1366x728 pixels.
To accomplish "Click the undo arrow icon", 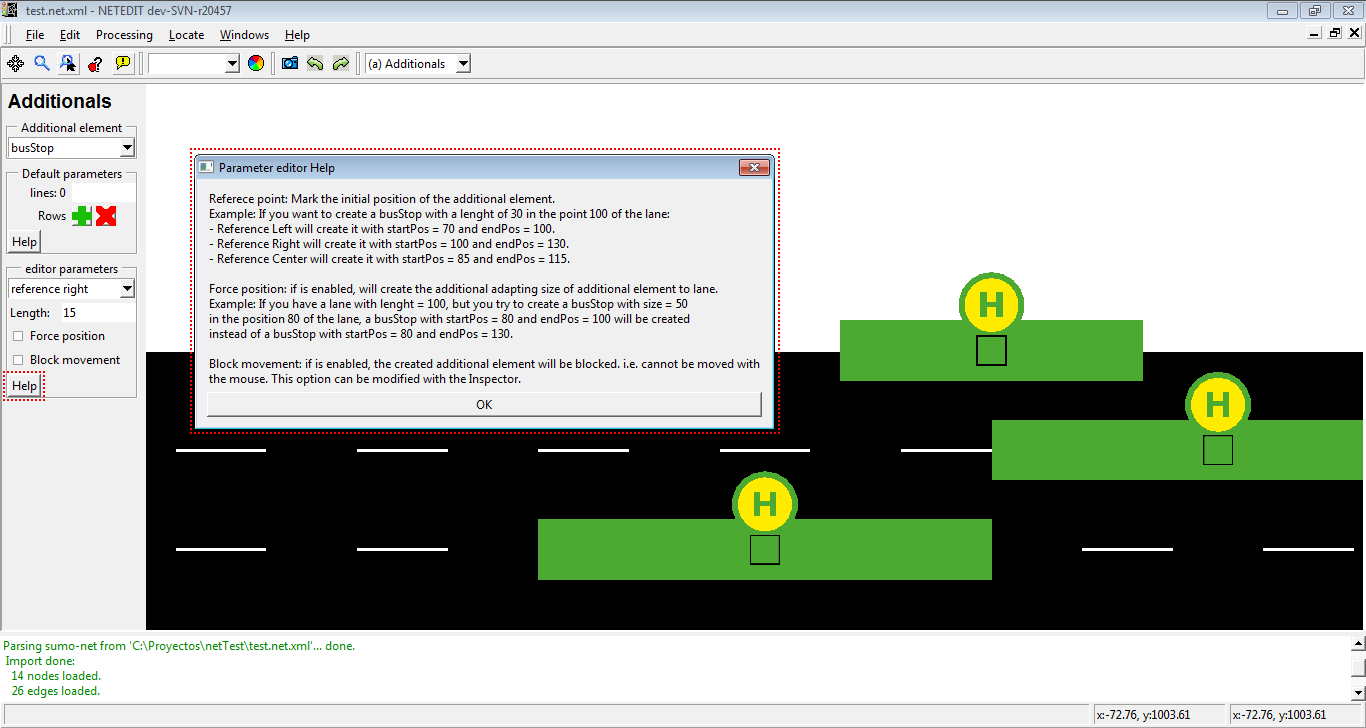I will (x=315, y=63).
